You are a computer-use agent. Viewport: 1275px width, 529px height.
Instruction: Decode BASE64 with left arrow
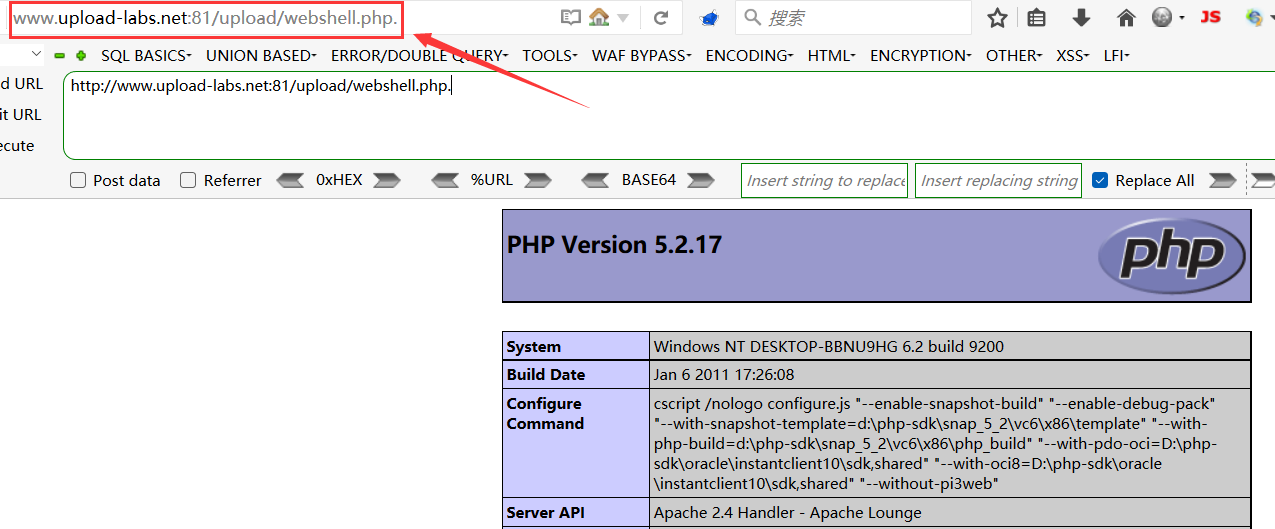(596, 180)
